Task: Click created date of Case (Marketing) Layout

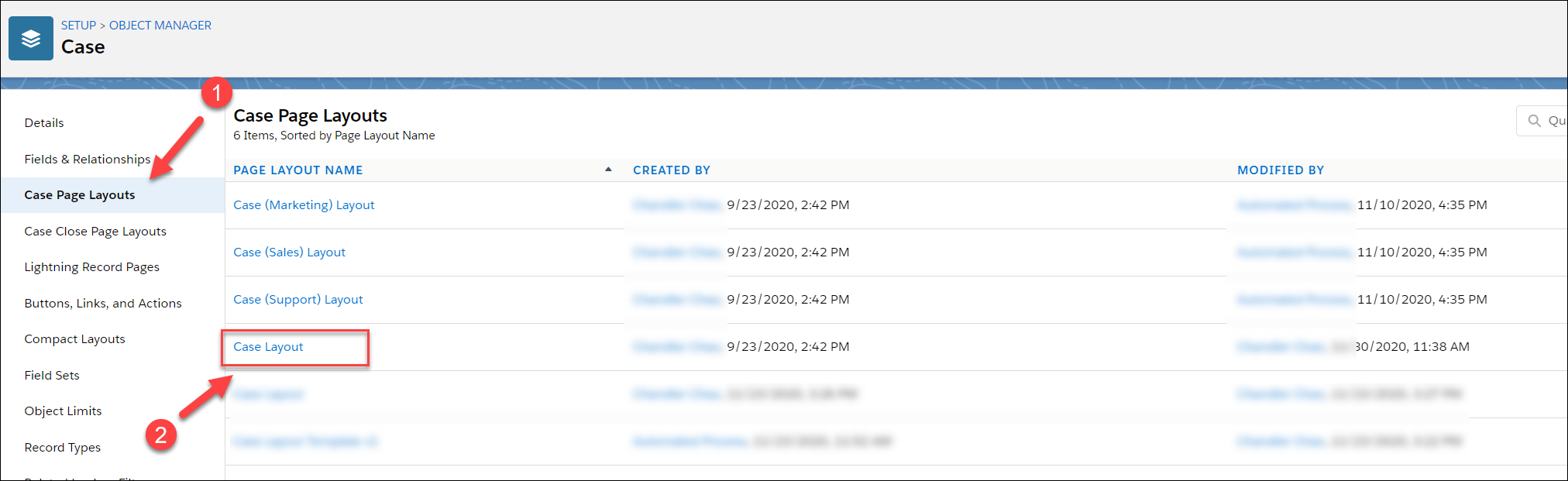Action: coord(788,205)
